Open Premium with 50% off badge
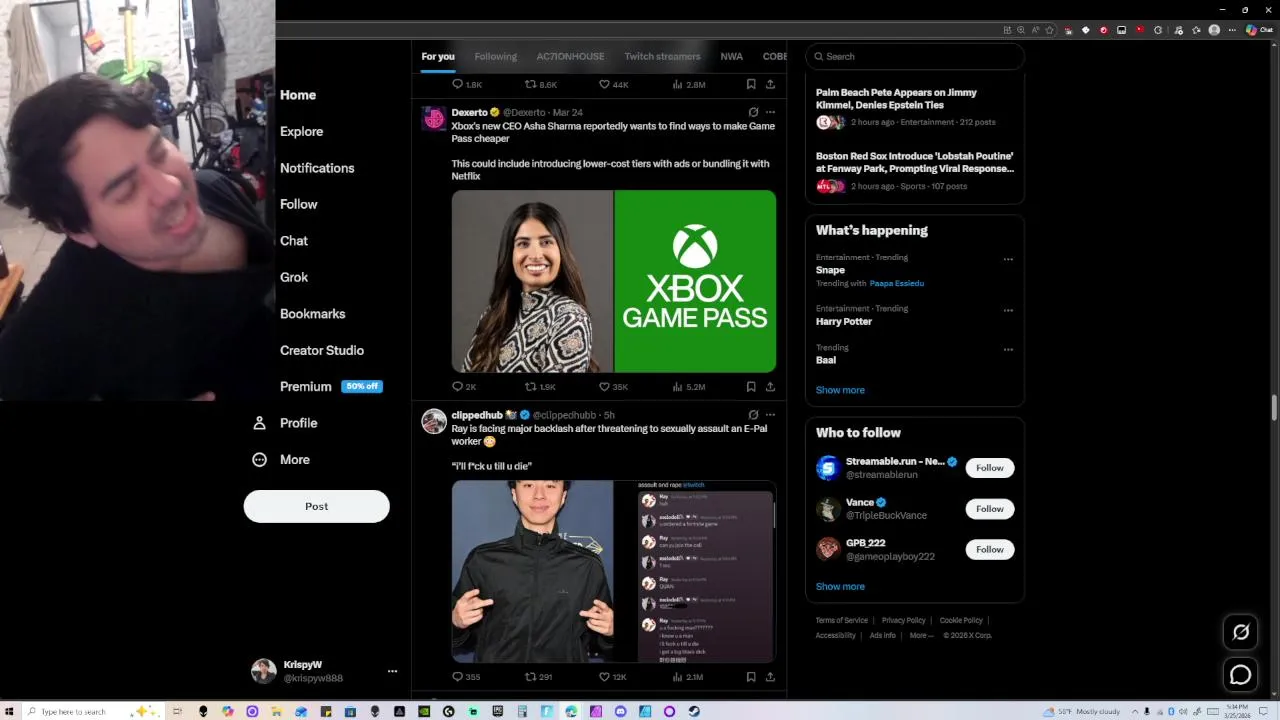Viewport: 1280px width, 720px height. (x=330, y=387)
